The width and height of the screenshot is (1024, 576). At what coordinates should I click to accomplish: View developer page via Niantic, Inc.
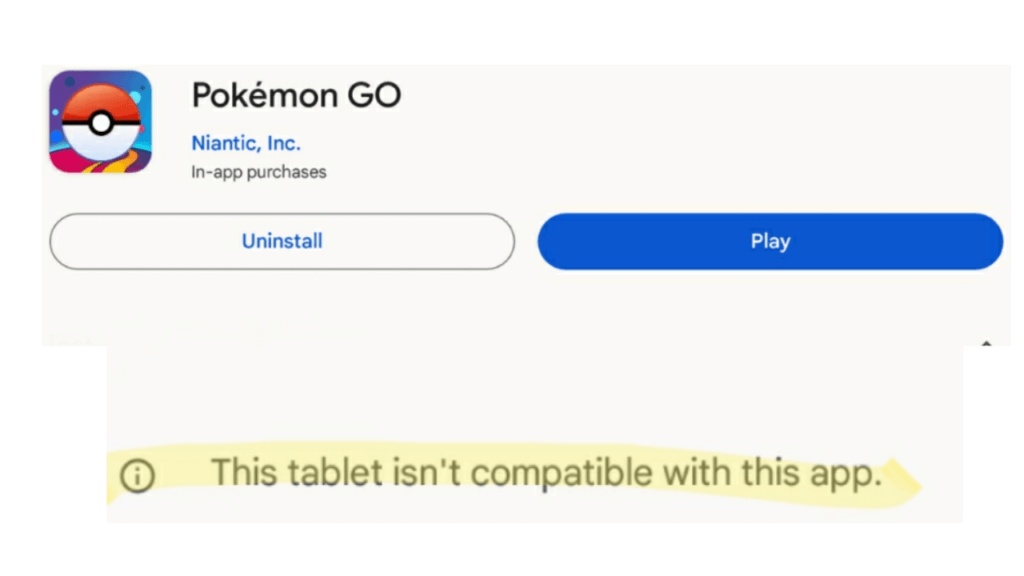point(246,143)
